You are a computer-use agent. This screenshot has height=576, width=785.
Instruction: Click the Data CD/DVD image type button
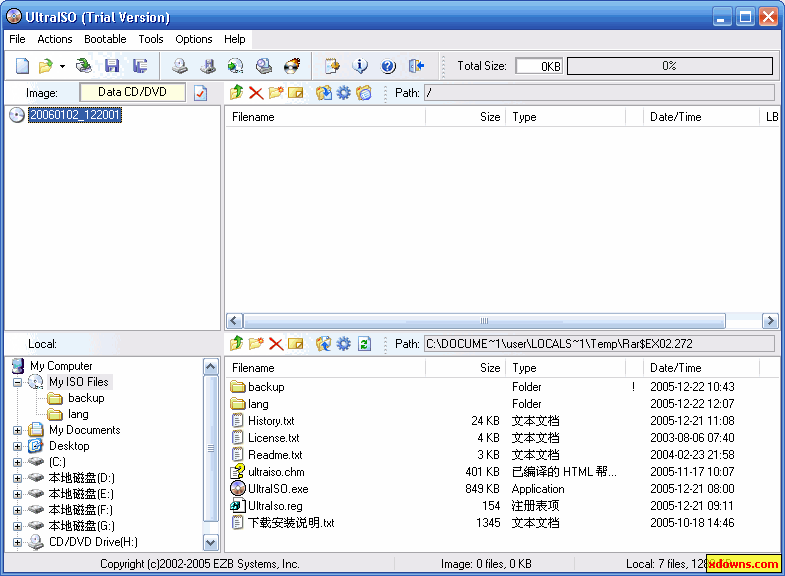(132, 92)
